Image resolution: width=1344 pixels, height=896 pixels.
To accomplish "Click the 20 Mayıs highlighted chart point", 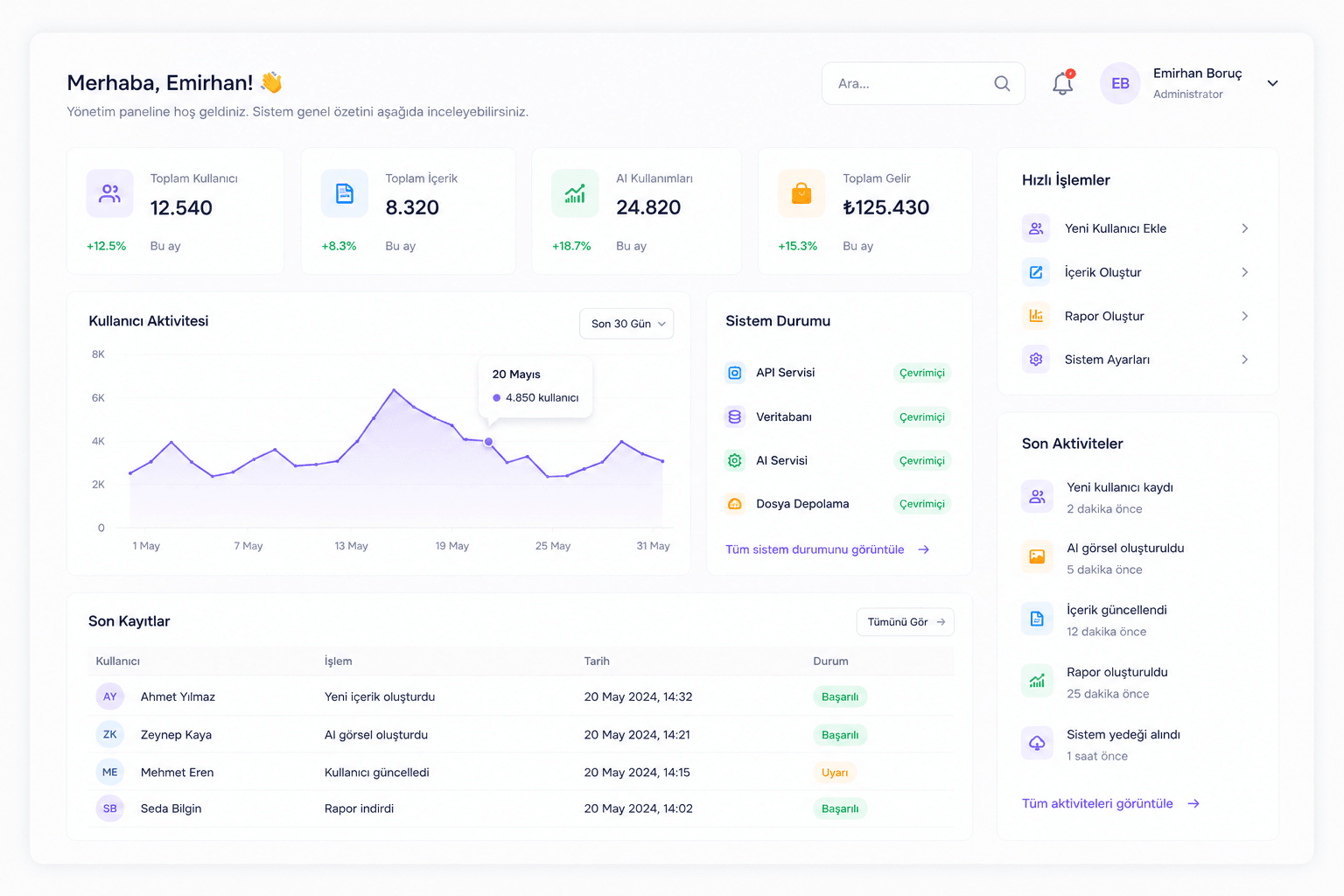I will tap(488, 442).
